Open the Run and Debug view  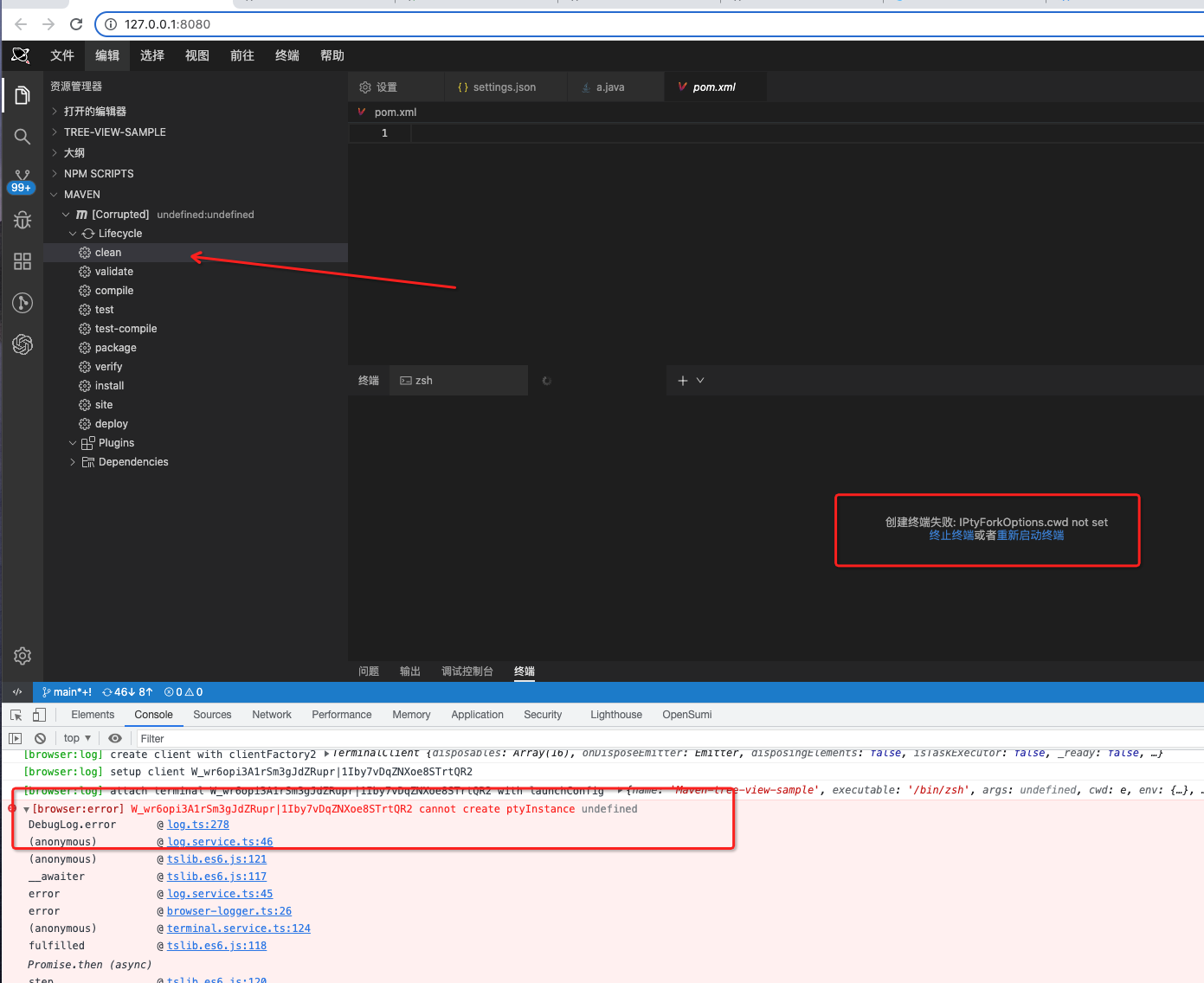[22, 220]
